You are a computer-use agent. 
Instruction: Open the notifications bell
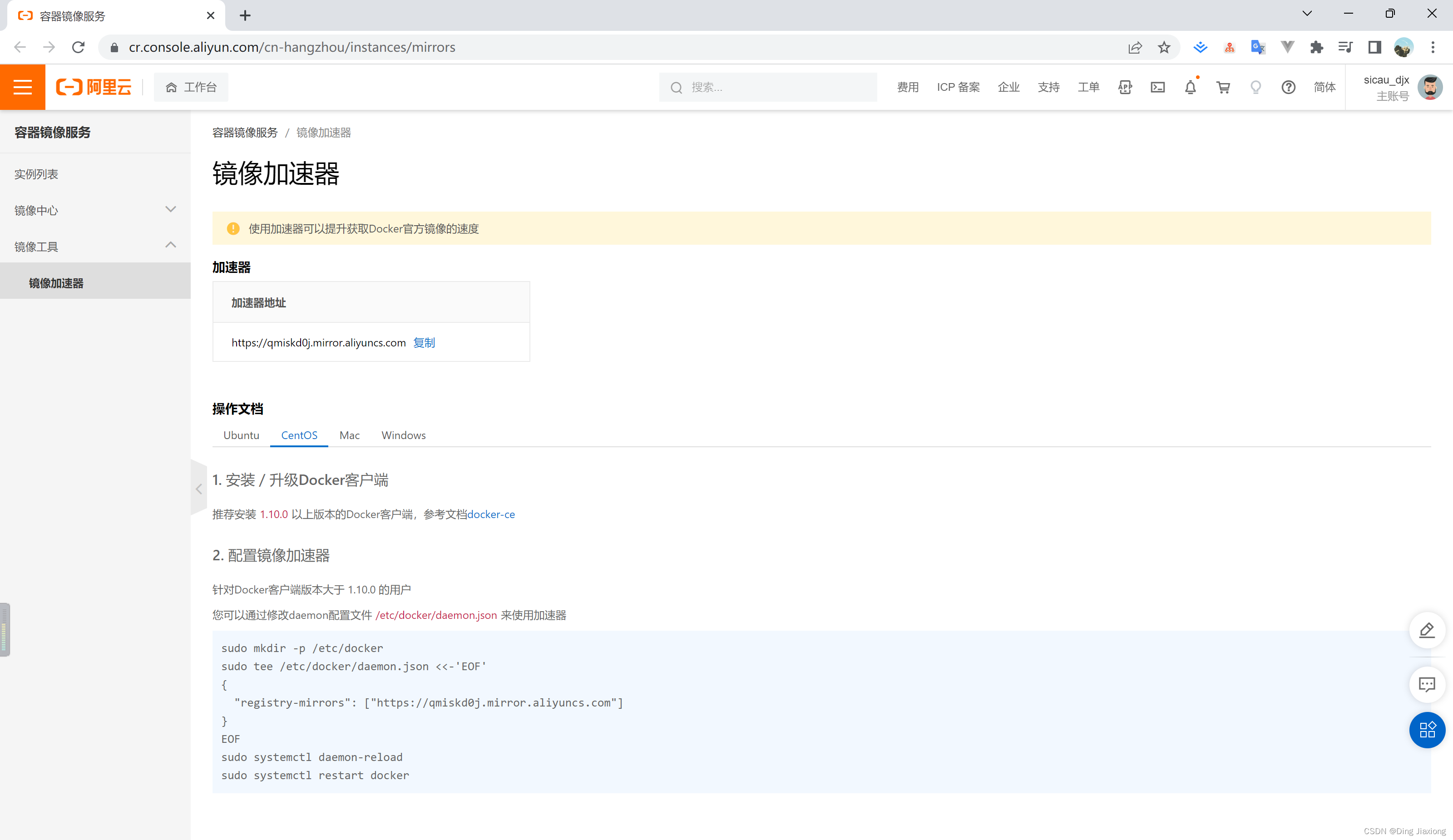(x=1191, y=87)
